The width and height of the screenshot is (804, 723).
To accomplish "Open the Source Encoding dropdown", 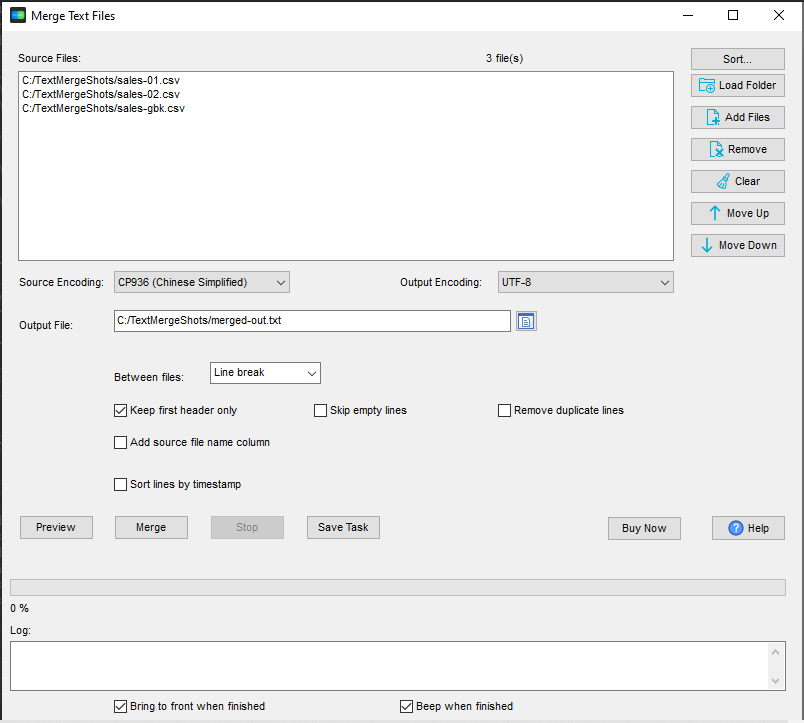I will [202, 283].
